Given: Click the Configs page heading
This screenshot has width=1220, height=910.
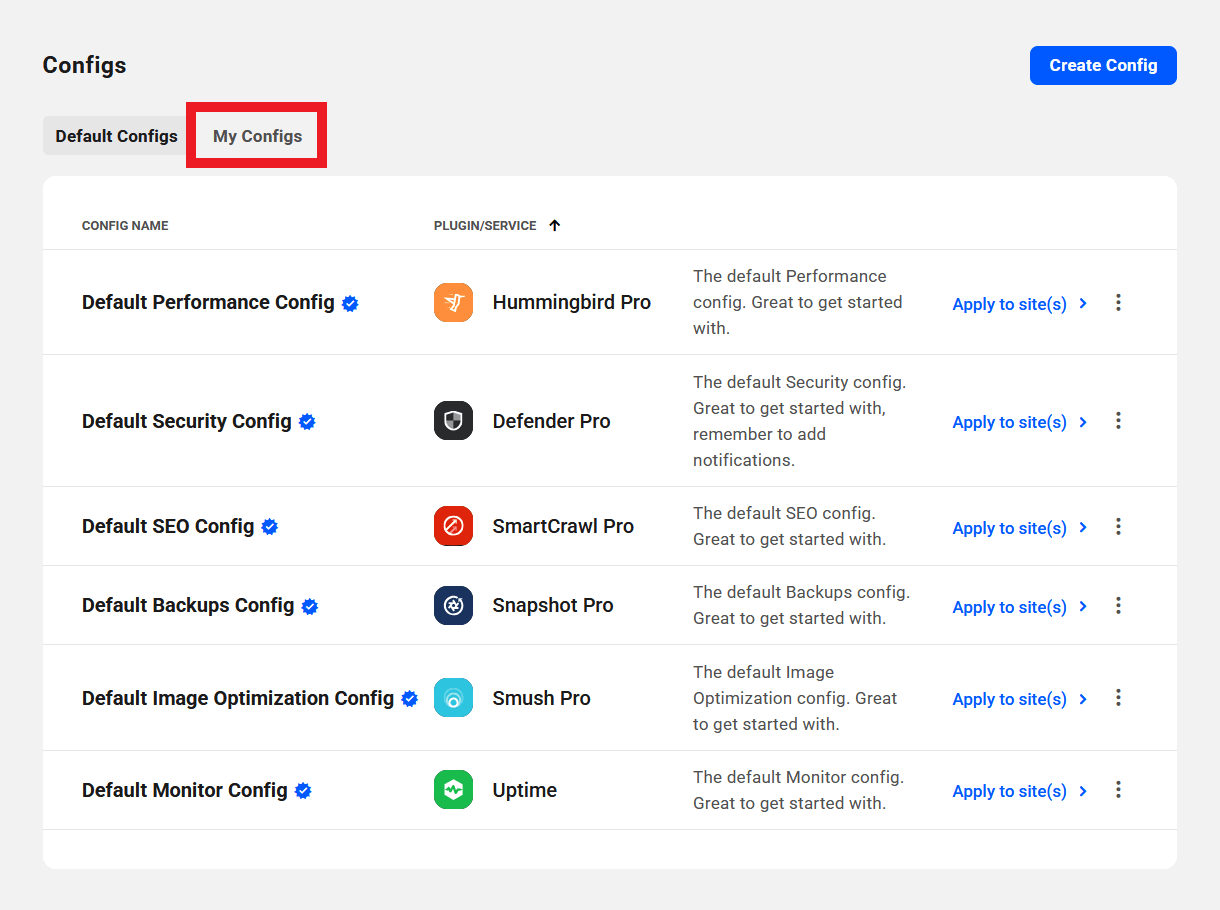Looking at the screenshot, I should click(84, 65).
